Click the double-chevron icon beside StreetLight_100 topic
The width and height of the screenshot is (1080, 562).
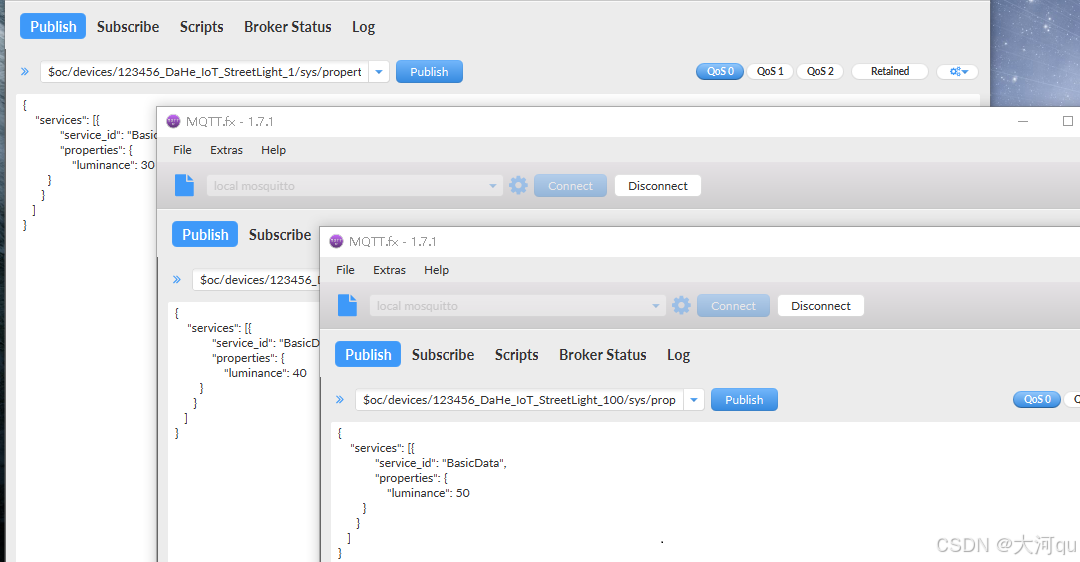(x=340, y=399)
